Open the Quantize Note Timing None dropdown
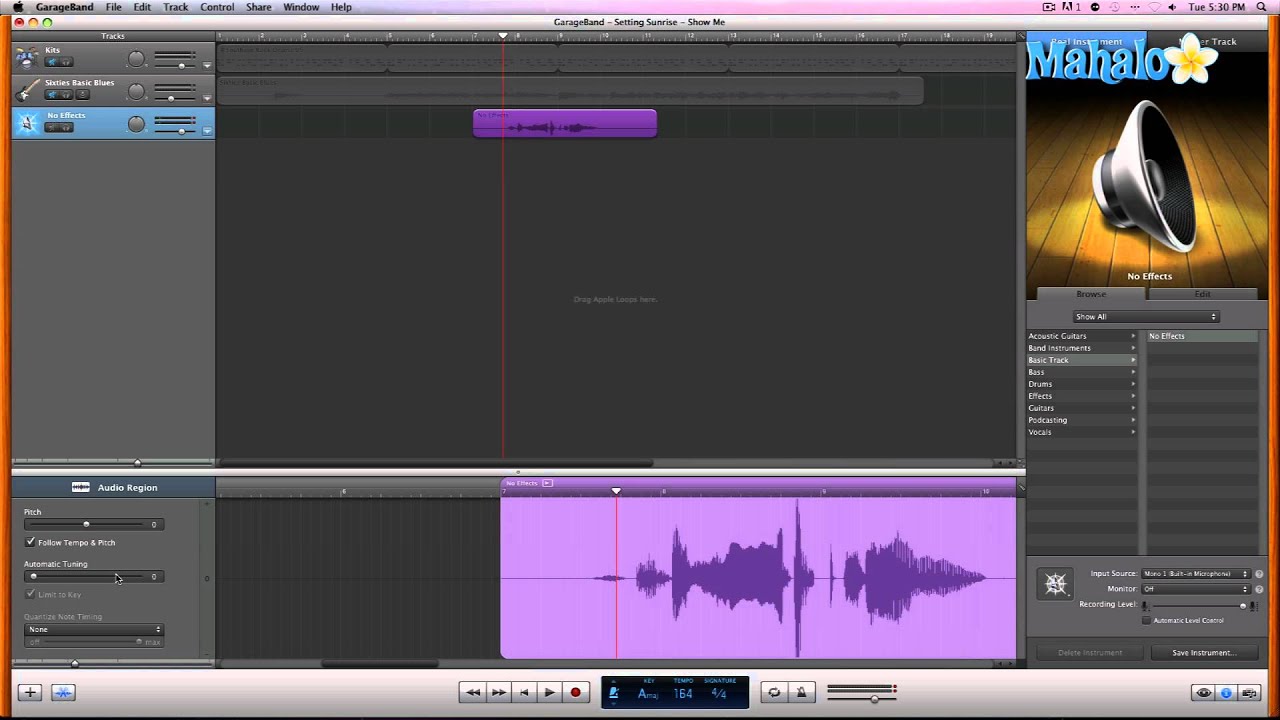This screenshot has width=1280, height=720. coord(95,630)
